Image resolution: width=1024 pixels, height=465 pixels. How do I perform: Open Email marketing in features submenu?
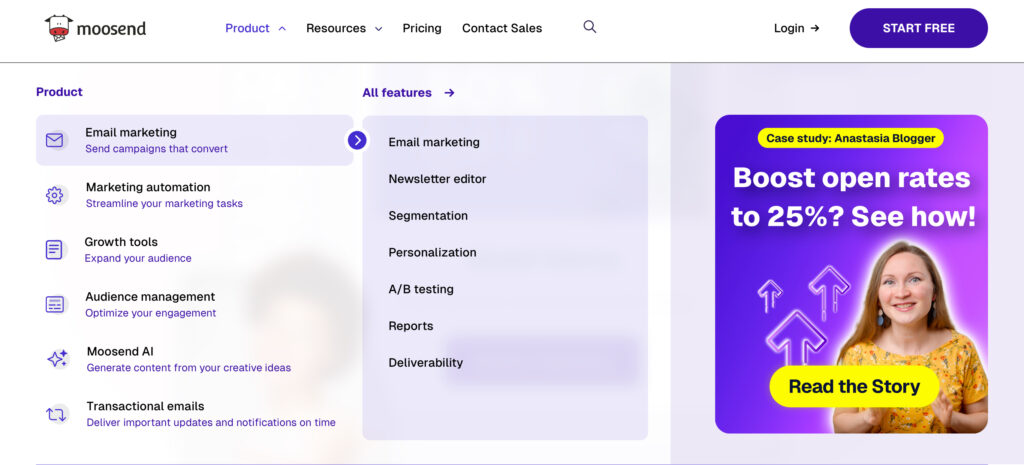coord(434,142)
